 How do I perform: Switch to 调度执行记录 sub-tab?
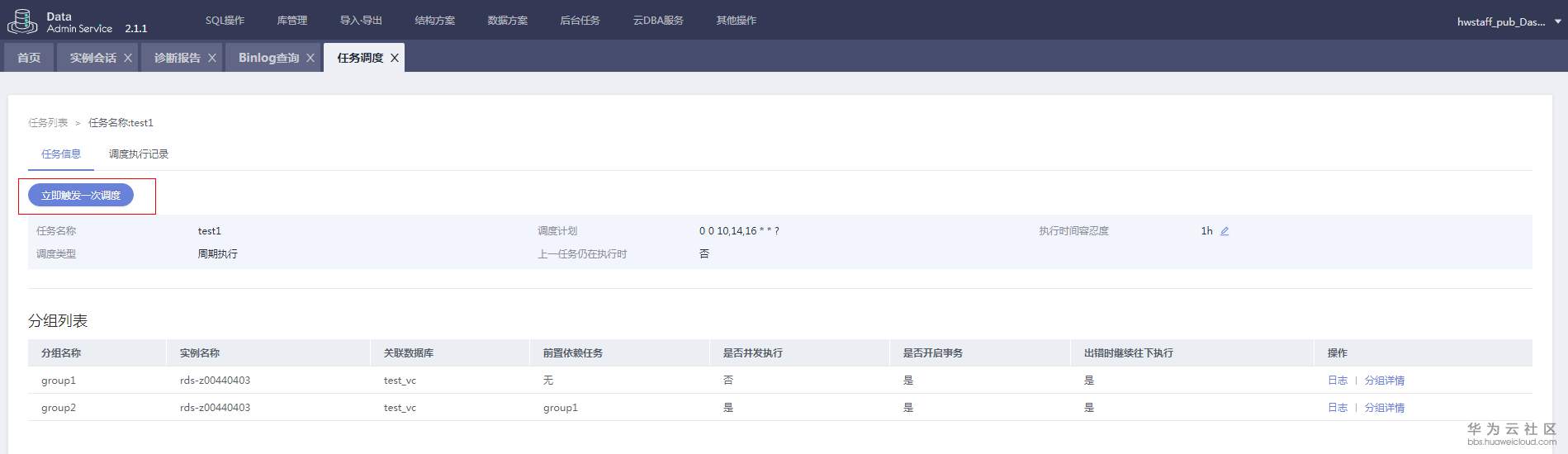pos(139,154)
